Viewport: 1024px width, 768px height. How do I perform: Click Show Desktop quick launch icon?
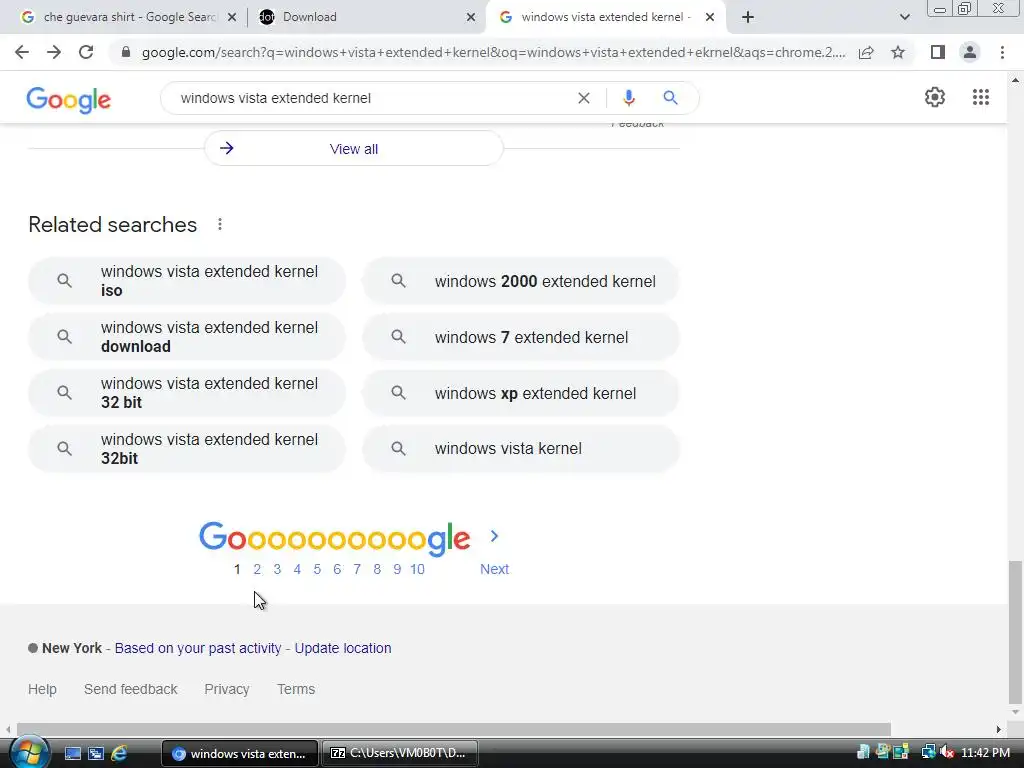tap(72, 753)
